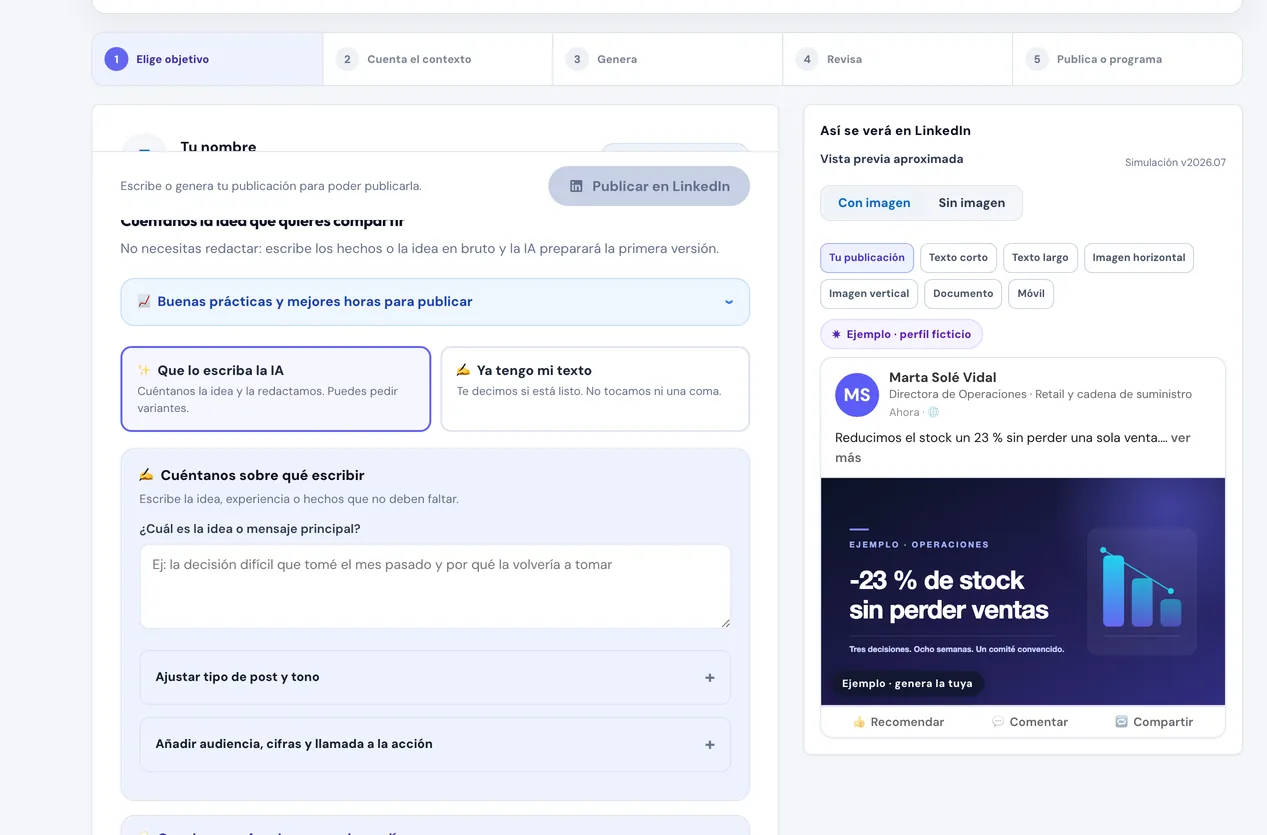Image resolution: width=1267 pixels, height=835 pixels.
Task: Select the Imagen vertical preview chip
Action: click(x=869, y=294)
